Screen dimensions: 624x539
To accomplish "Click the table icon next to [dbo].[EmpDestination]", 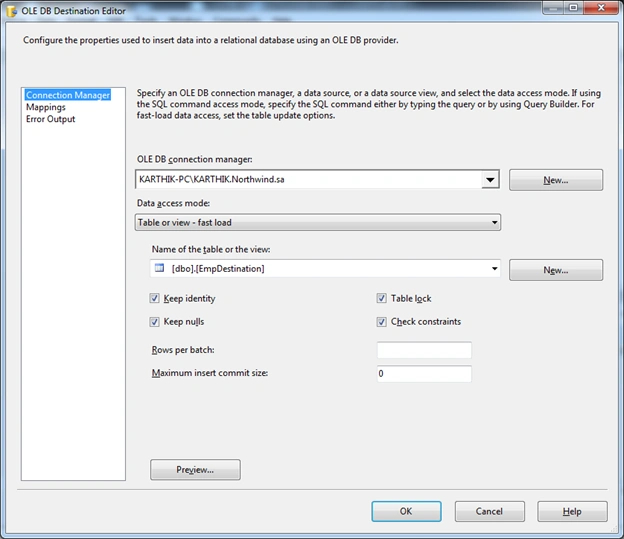I will point(160,268).
